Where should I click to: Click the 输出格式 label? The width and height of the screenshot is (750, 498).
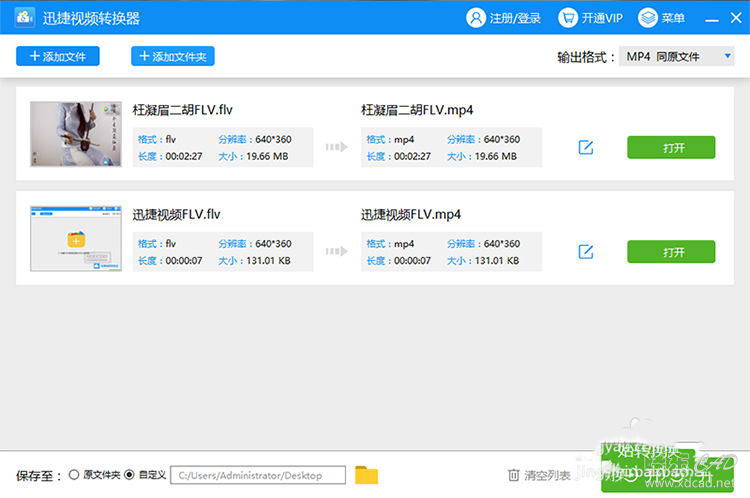(585, 57)
